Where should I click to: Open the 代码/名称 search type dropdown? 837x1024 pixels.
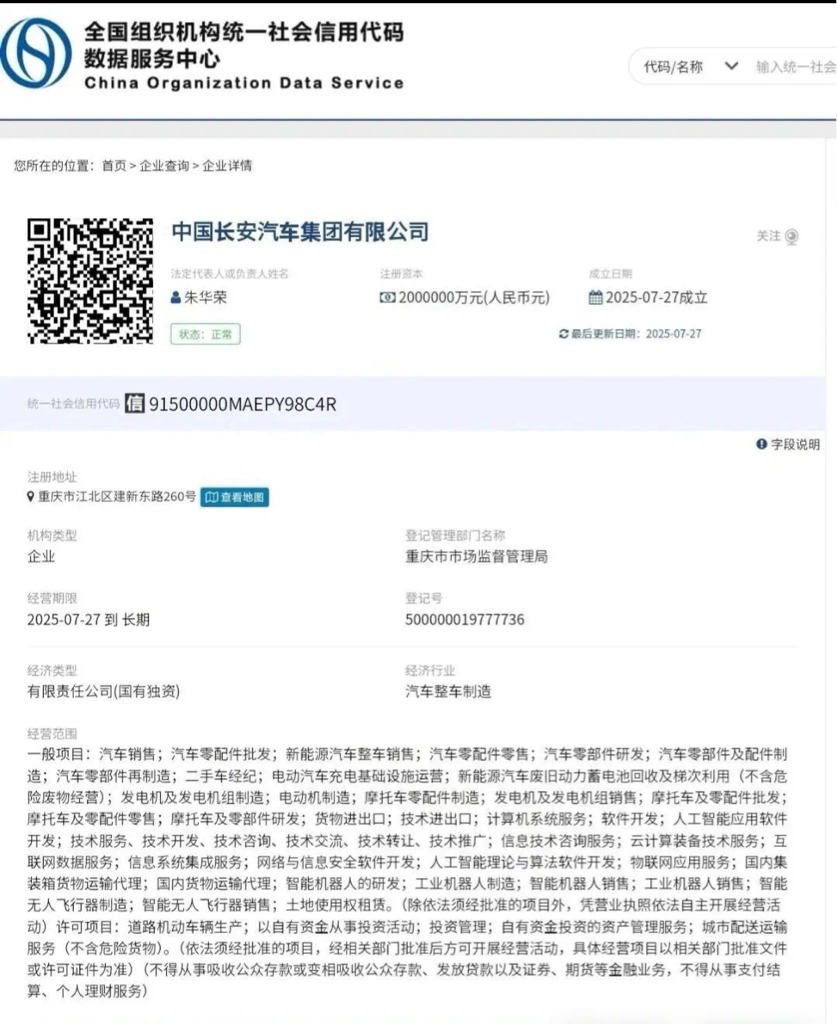691,67
